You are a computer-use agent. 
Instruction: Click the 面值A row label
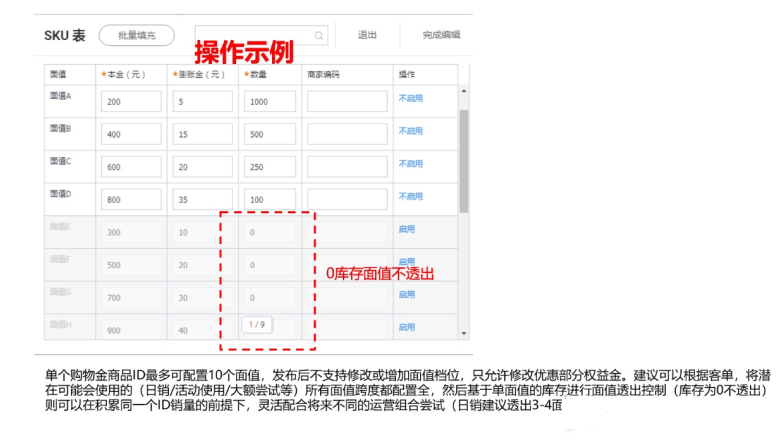click(x=60, y=96)
